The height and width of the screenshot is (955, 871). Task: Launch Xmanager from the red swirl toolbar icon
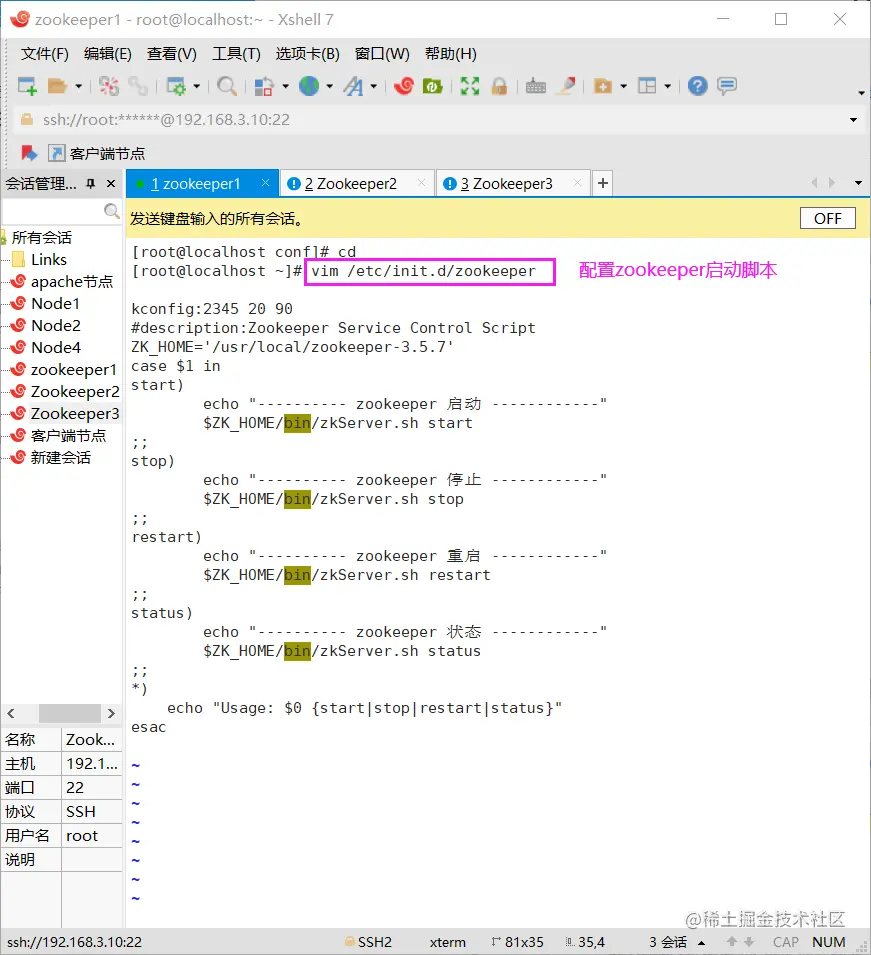(x=403, y=86)
